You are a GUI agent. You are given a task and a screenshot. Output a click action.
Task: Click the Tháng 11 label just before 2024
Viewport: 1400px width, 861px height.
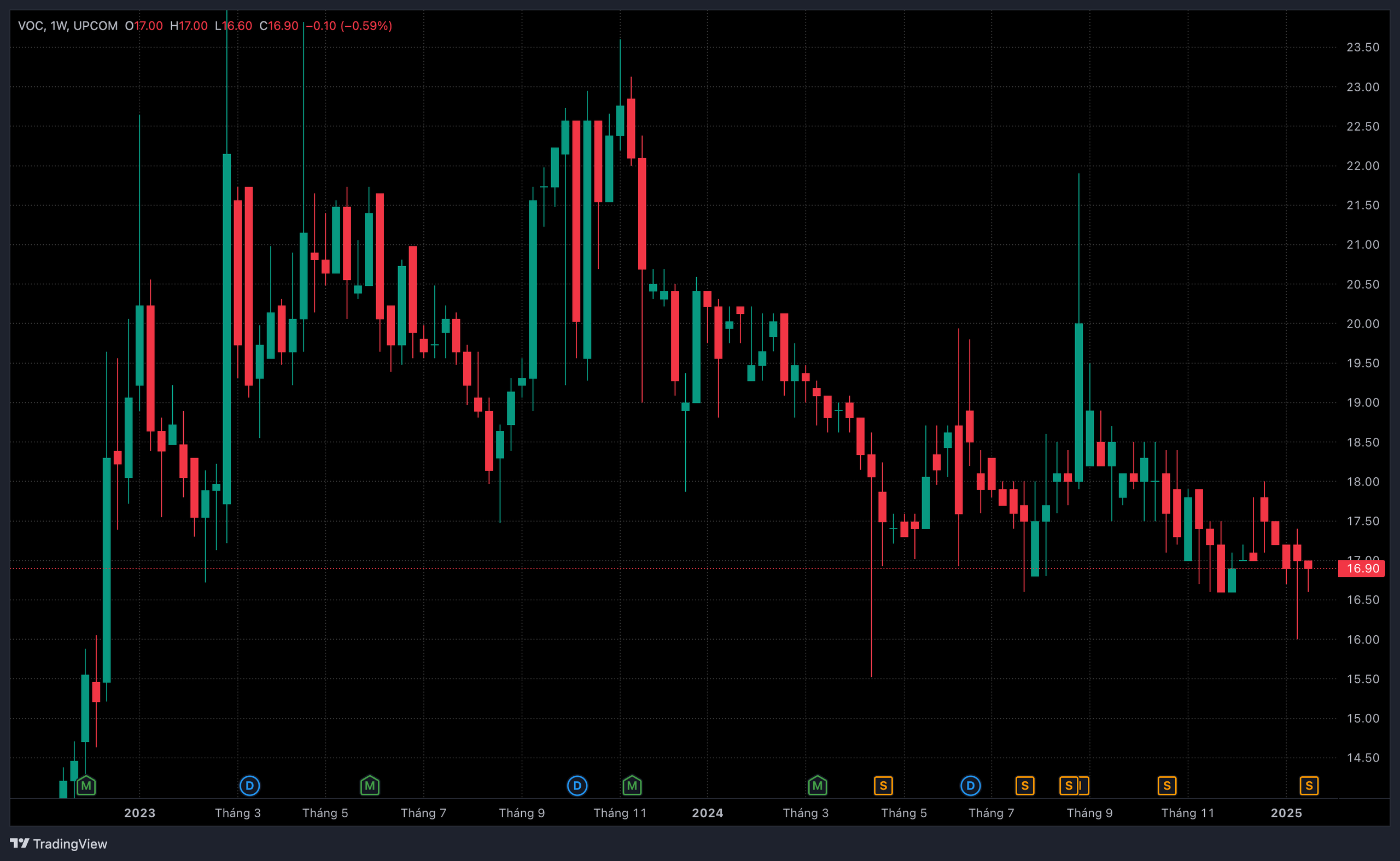(620, 812)
